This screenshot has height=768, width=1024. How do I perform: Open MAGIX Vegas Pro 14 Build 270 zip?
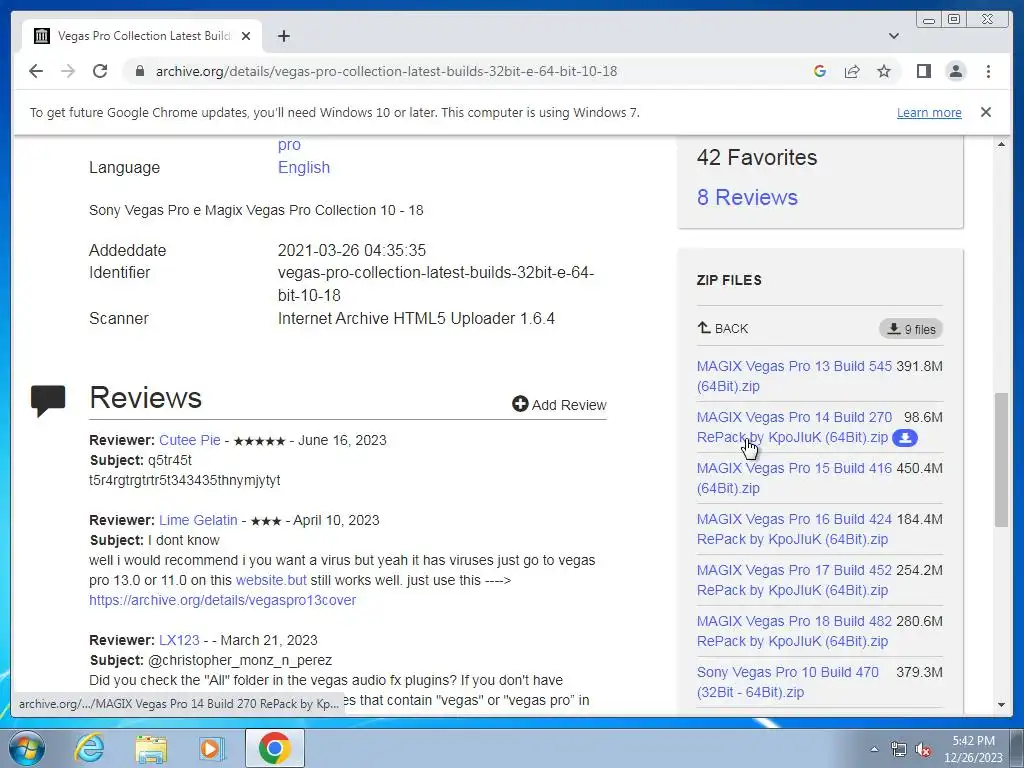[794, 427]
